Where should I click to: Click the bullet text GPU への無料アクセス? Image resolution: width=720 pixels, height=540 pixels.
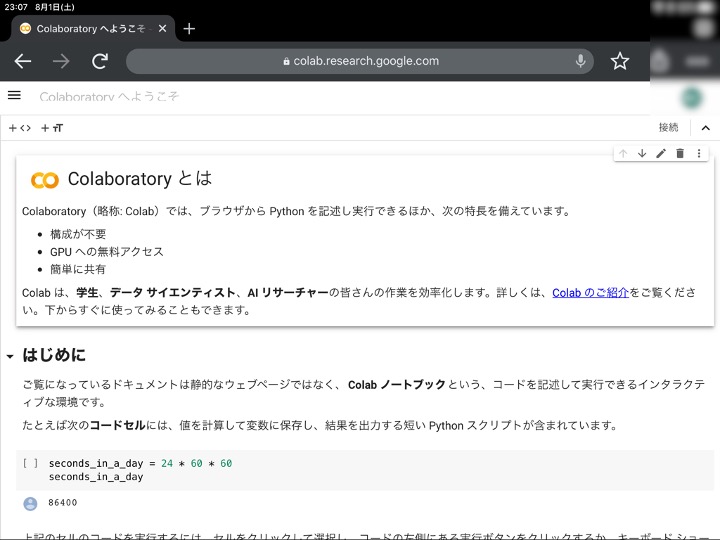[107, 252]
